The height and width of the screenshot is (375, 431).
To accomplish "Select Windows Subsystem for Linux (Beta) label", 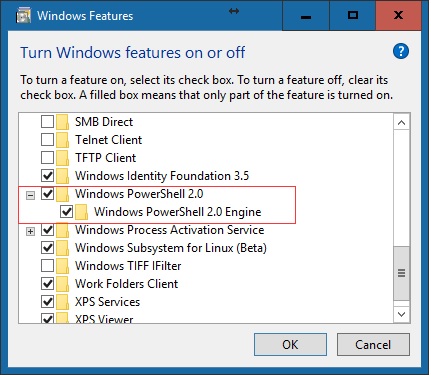I will tap(171, 248).
